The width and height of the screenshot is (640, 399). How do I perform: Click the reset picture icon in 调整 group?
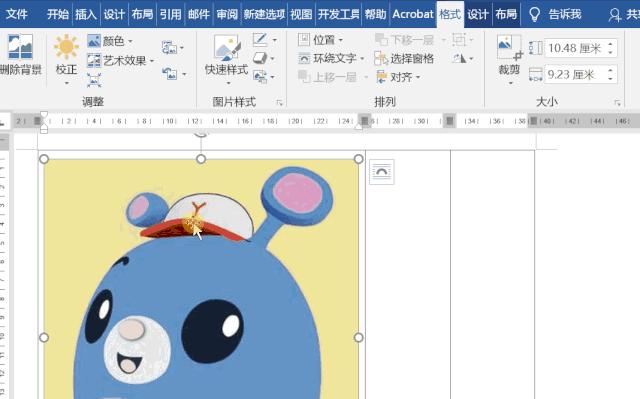coord(170,73)
